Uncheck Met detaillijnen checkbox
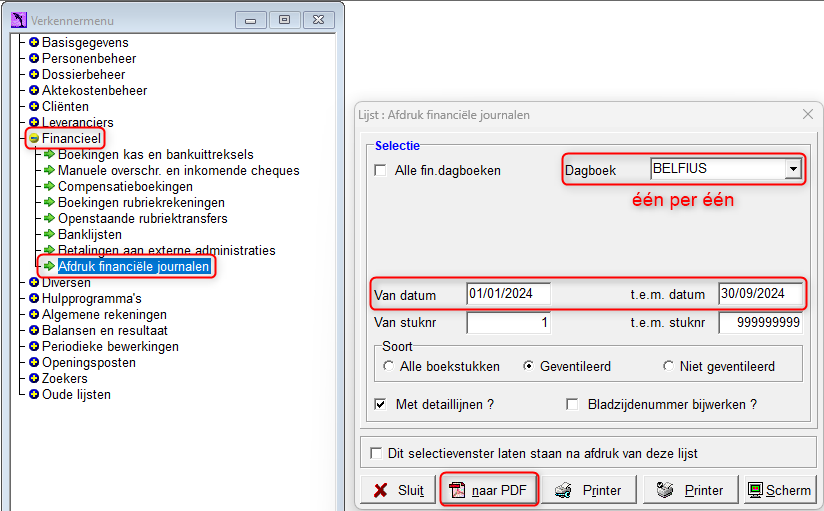 coord(380,404)
